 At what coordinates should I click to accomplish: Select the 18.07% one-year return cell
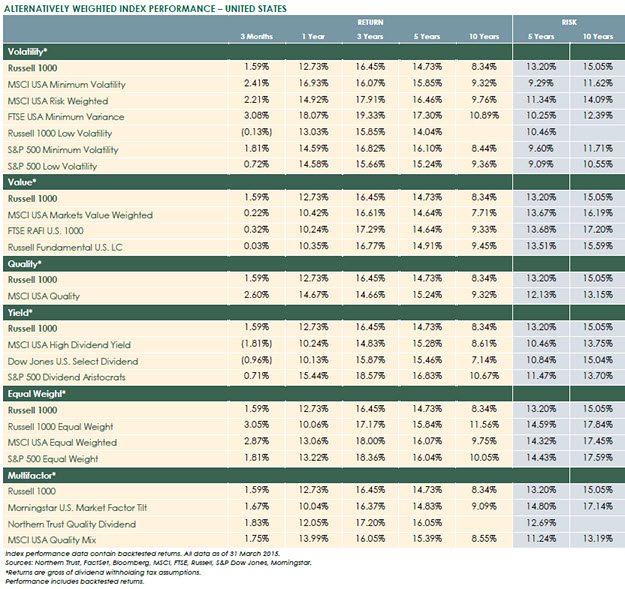pos(313,116)
